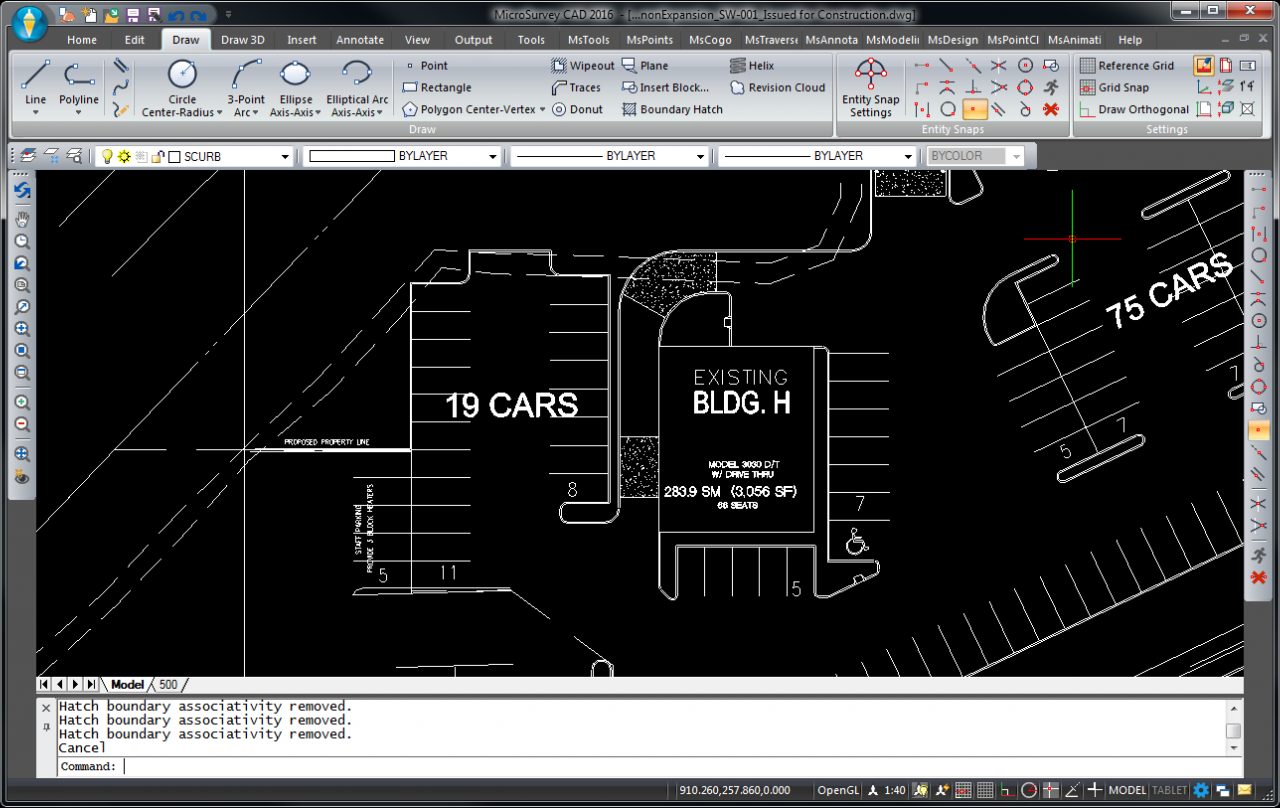Screen dimensions: 1280x808
Task: Open the MsCogo ribbon tab
Action: (711, 40)
